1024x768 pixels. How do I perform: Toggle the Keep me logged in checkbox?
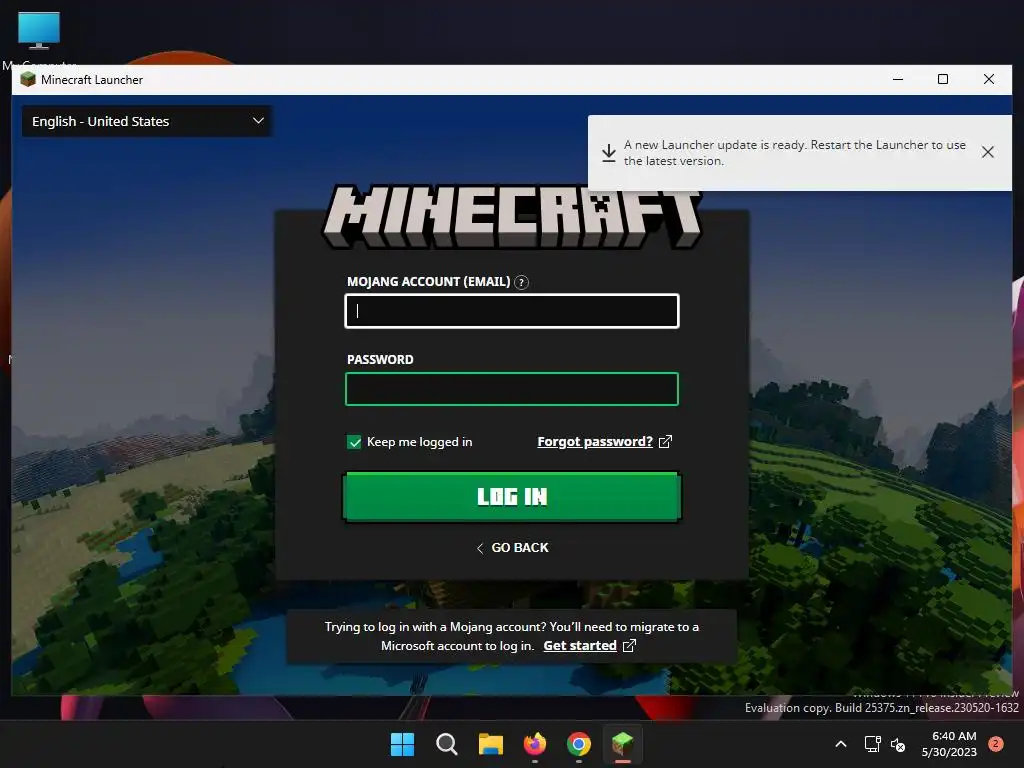click(x=354, y=442)
